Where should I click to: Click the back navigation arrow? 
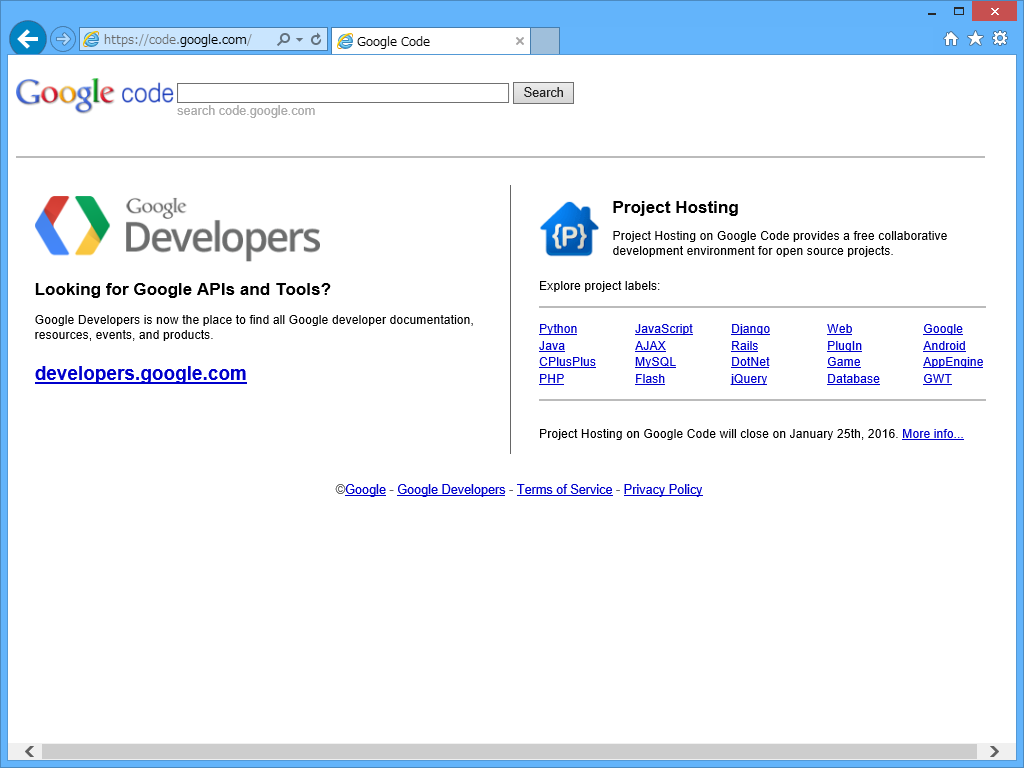tap(27, 38)
